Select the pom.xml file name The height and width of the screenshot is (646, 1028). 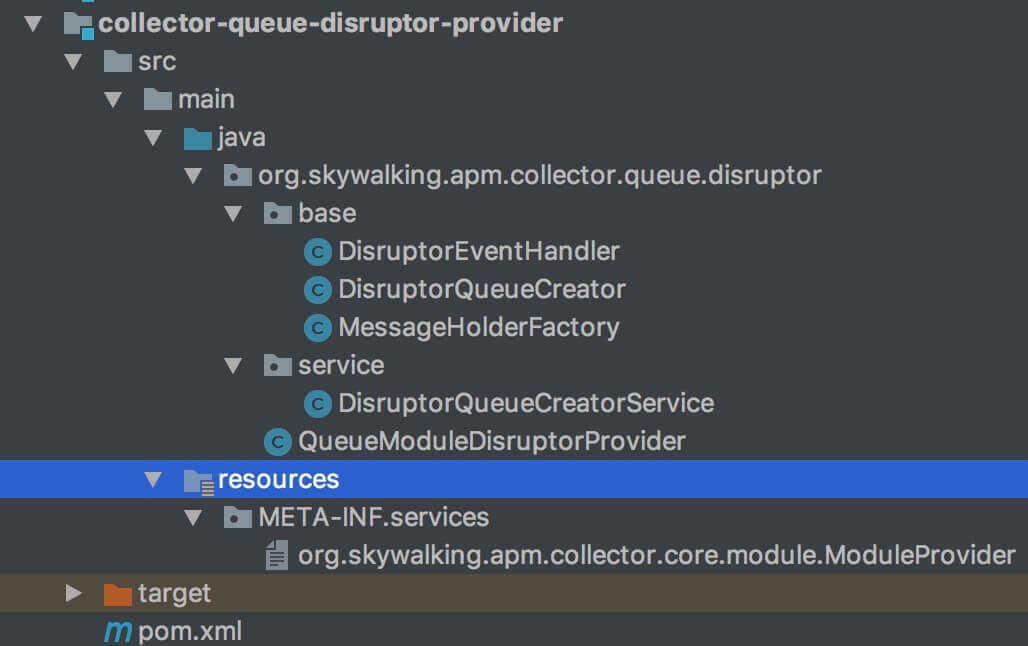point(190,632)
